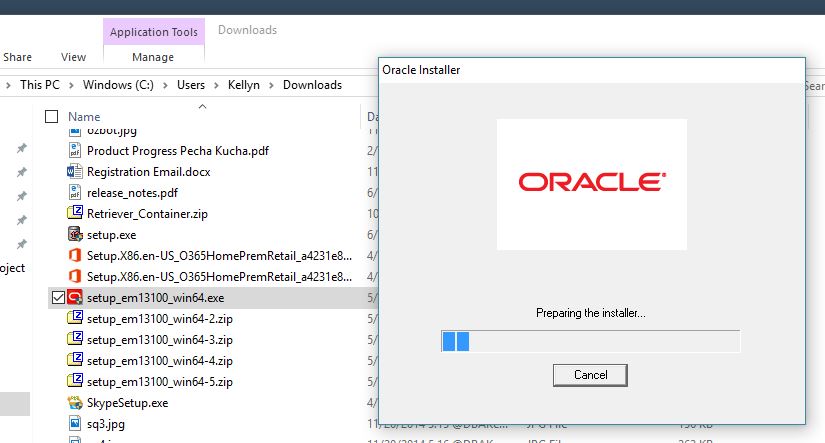Screen dimensions: 825x443
Task: Click the setup.exe installer icon
Action: point(75,235)
